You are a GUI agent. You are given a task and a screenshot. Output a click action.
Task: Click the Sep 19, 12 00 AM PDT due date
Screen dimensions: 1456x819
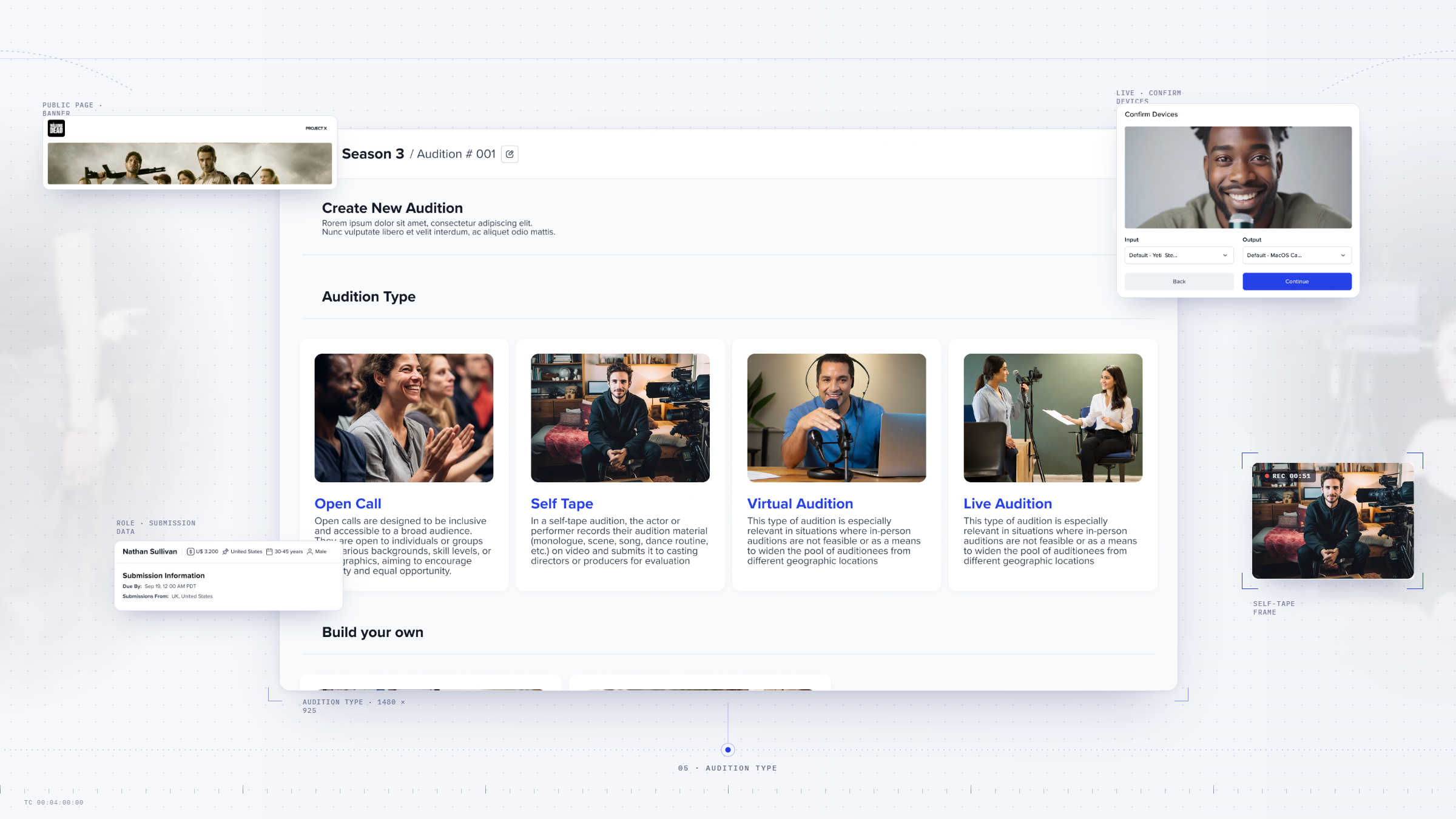pyautogui.click(x=170, y=587)
